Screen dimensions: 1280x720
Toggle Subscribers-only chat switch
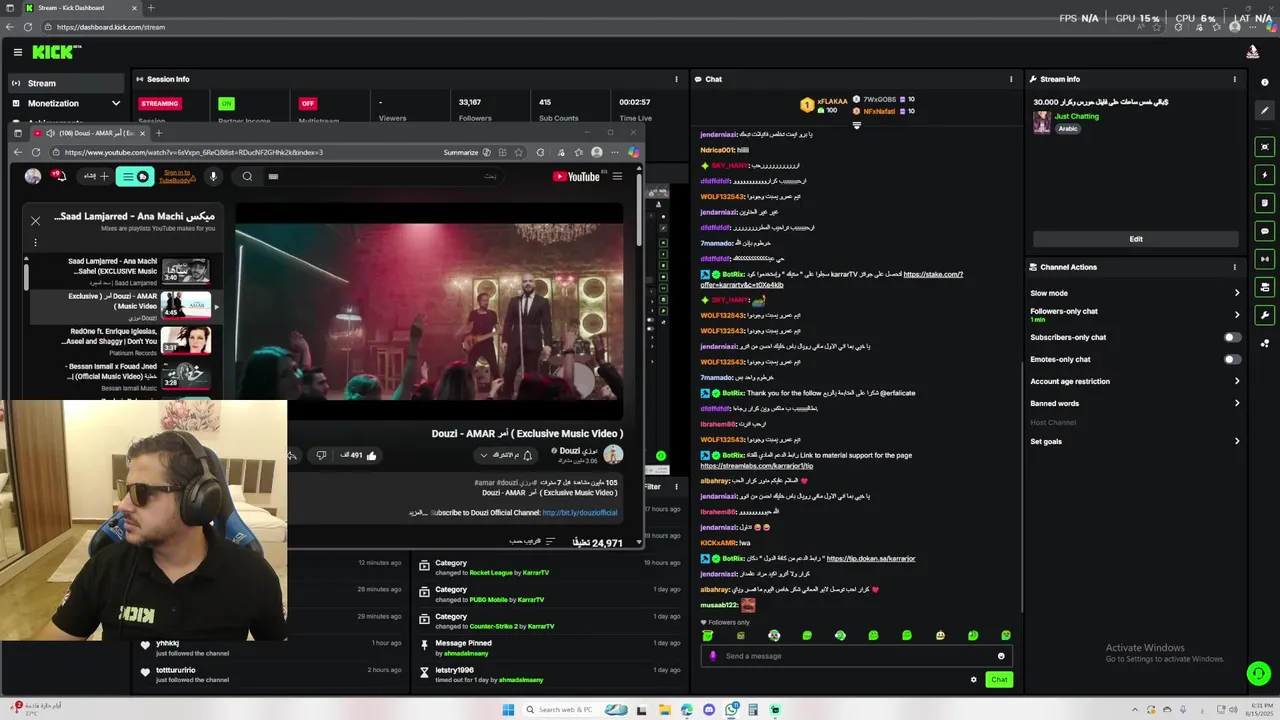(1232, 337)
